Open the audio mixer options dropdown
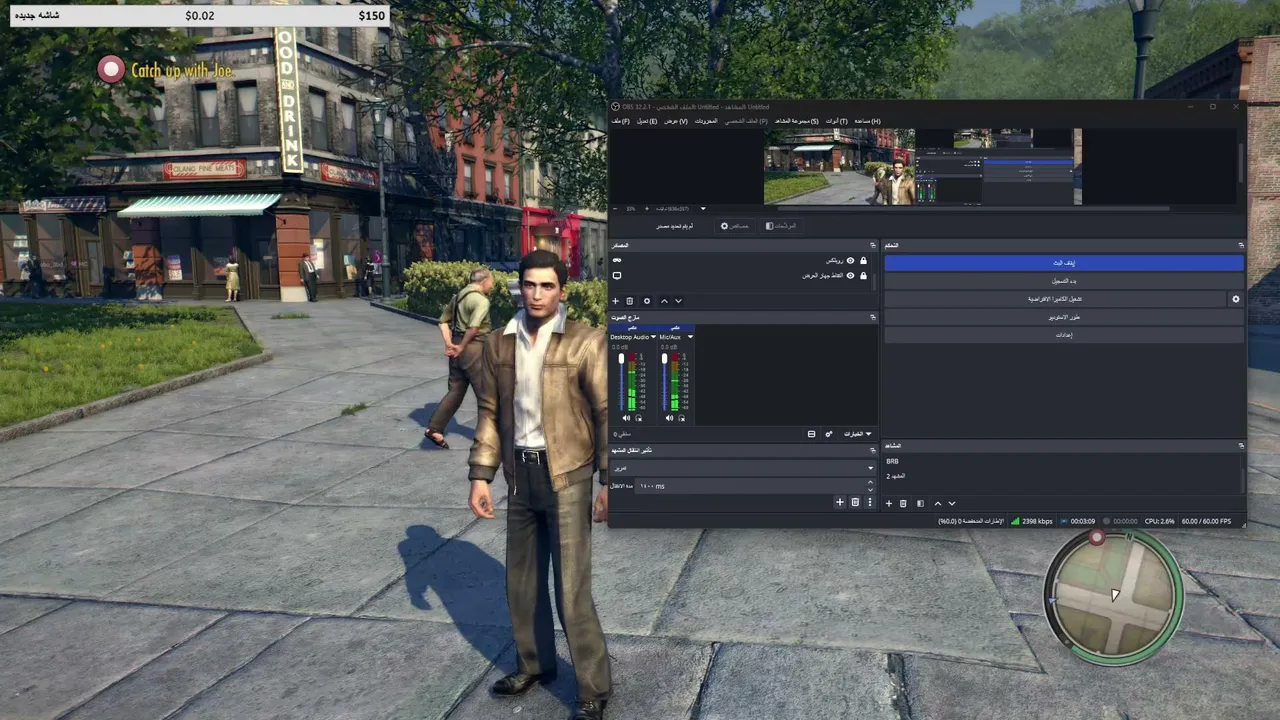Viewport: 1280px width, 720px height. (856, 434)
